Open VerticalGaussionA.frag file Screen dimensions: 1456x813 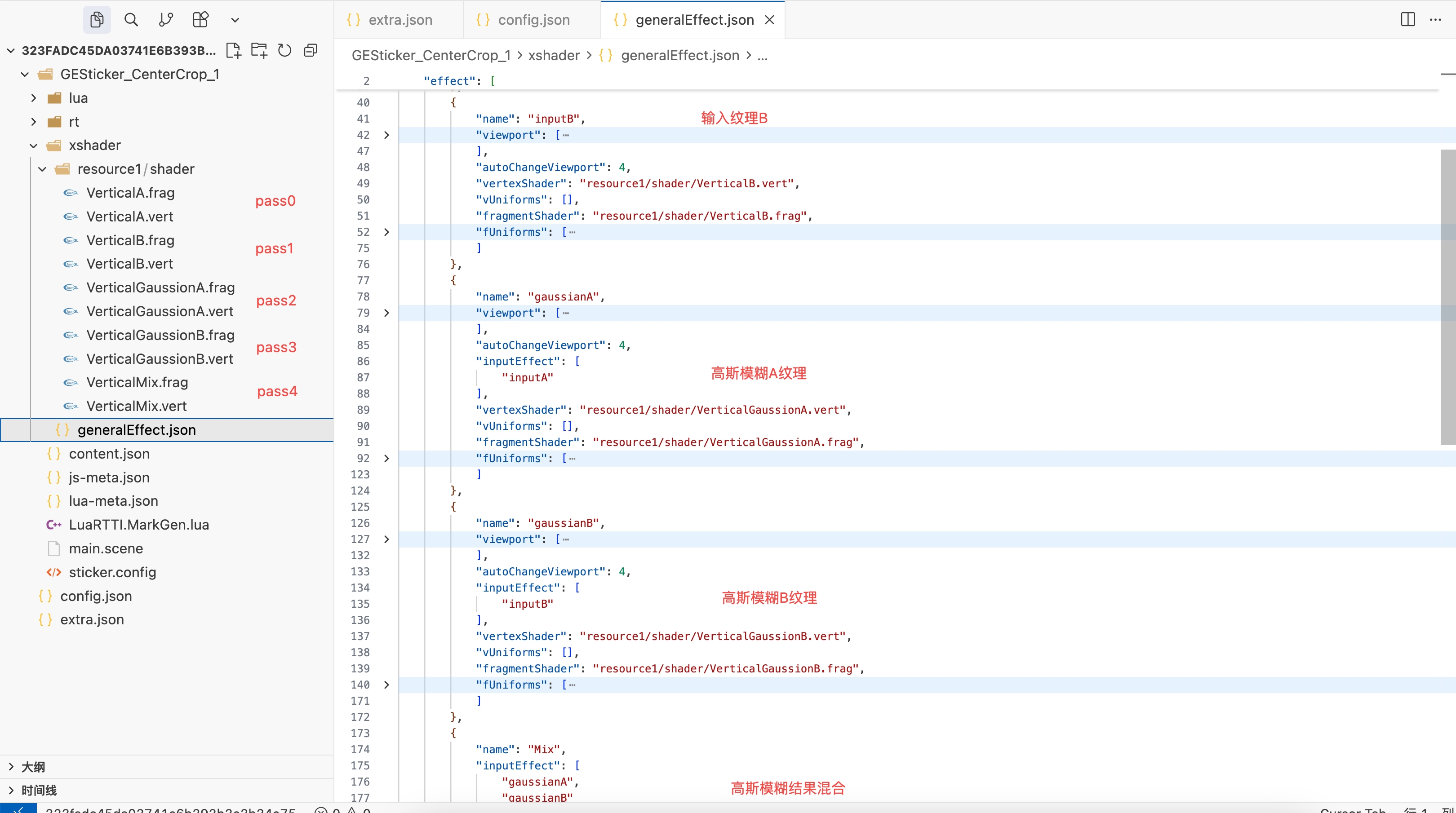(160, 287)
